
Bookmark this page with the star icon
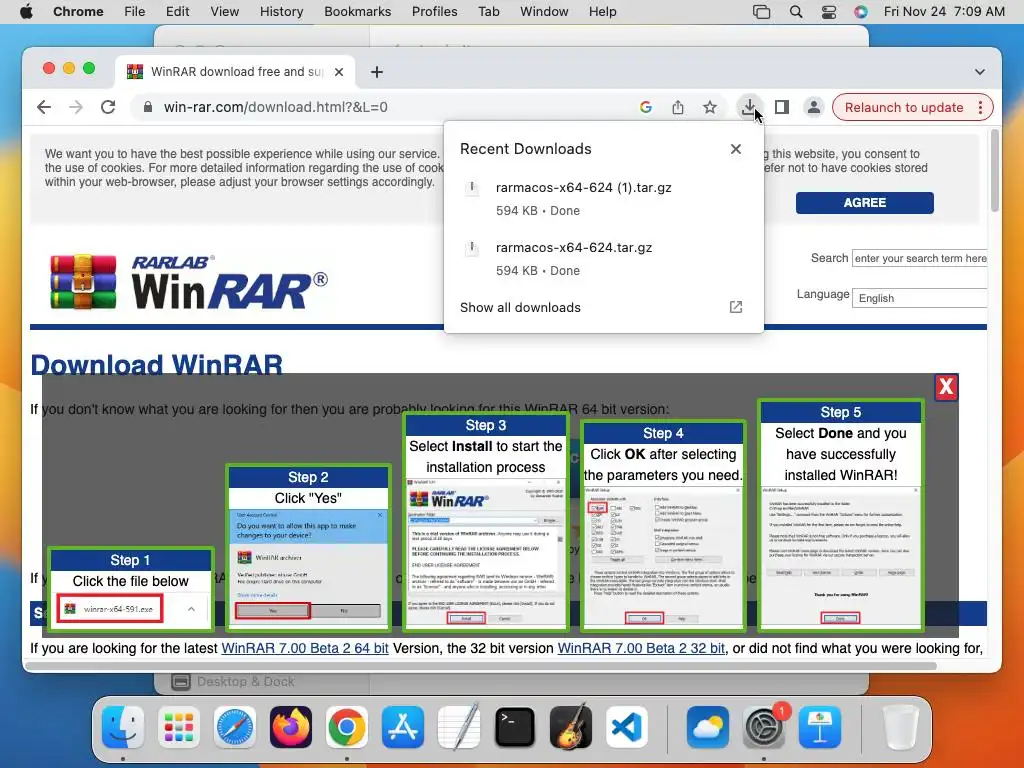pyautogui.click(x=710, y=107)
